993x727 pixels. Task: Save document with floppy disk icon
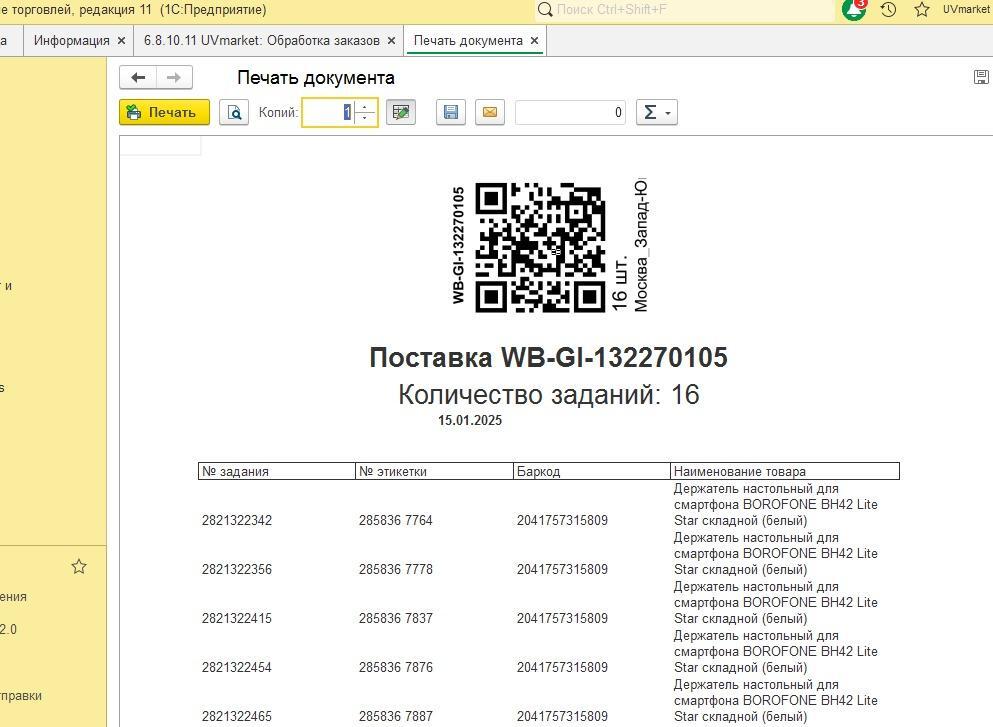pyautogui.click(x=451, y=112)
